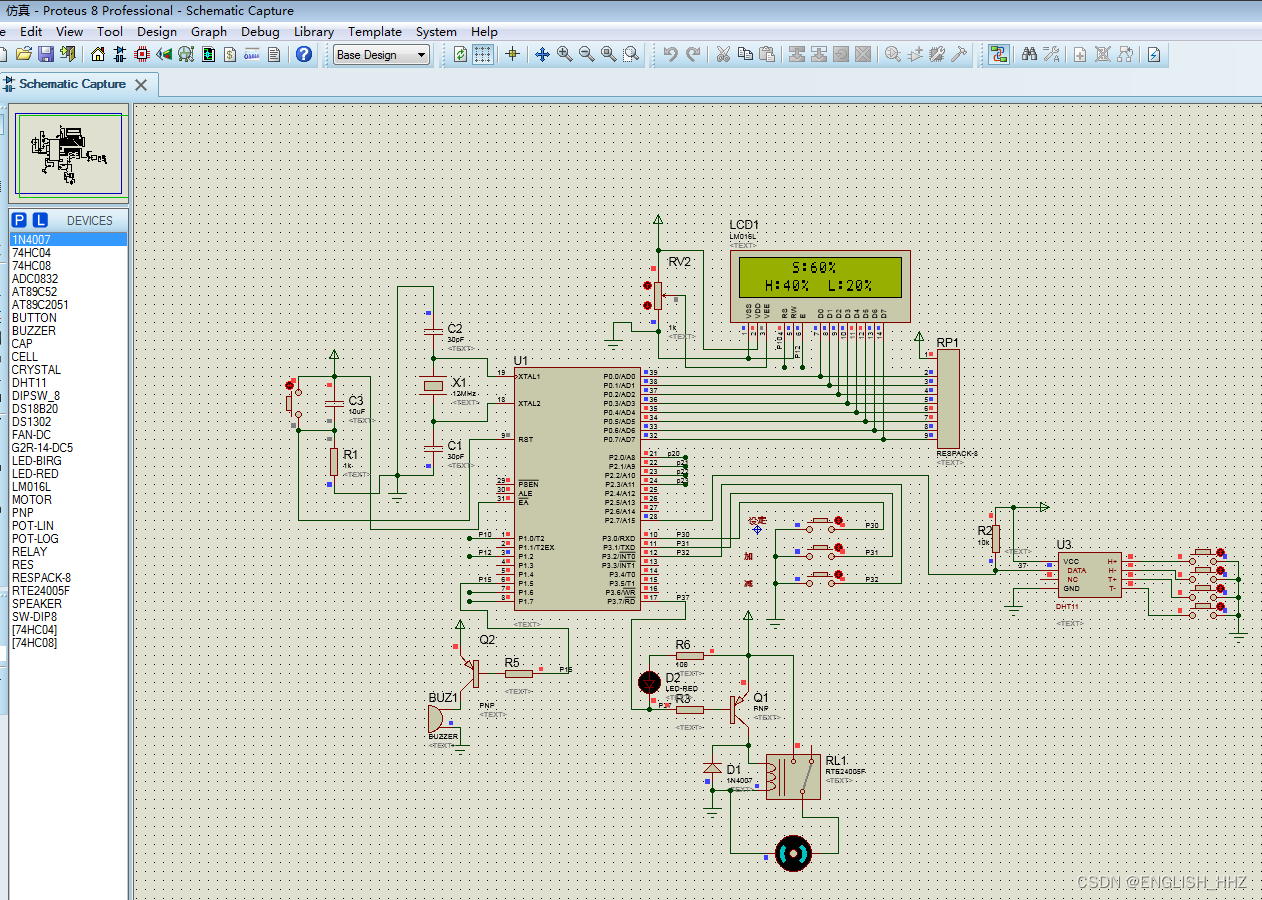Open the 3D Visualizer icon
The image size is (1262, 900).
click(x=164, y=54)
